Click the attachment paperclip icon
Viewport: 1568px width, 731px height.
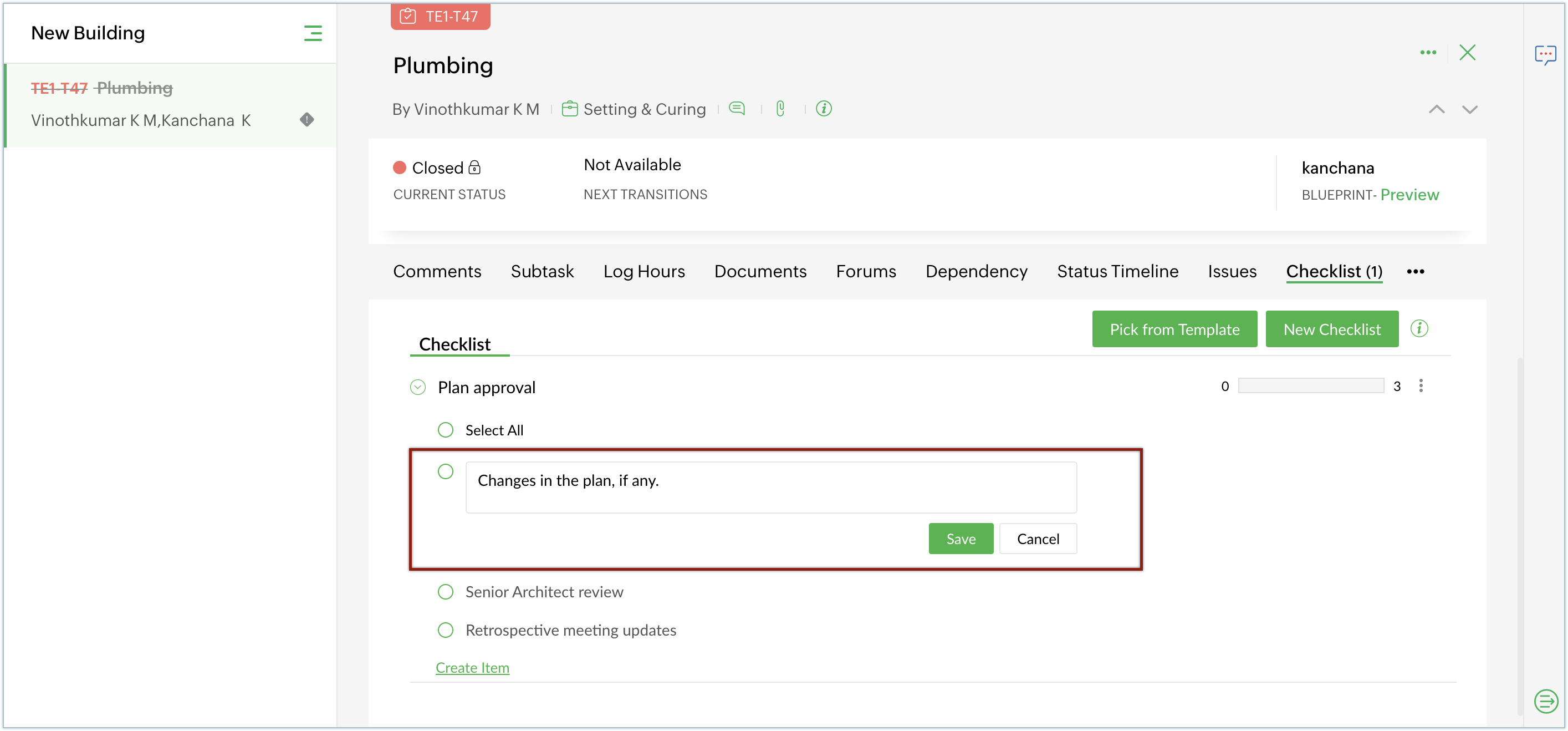pos(780,109)
